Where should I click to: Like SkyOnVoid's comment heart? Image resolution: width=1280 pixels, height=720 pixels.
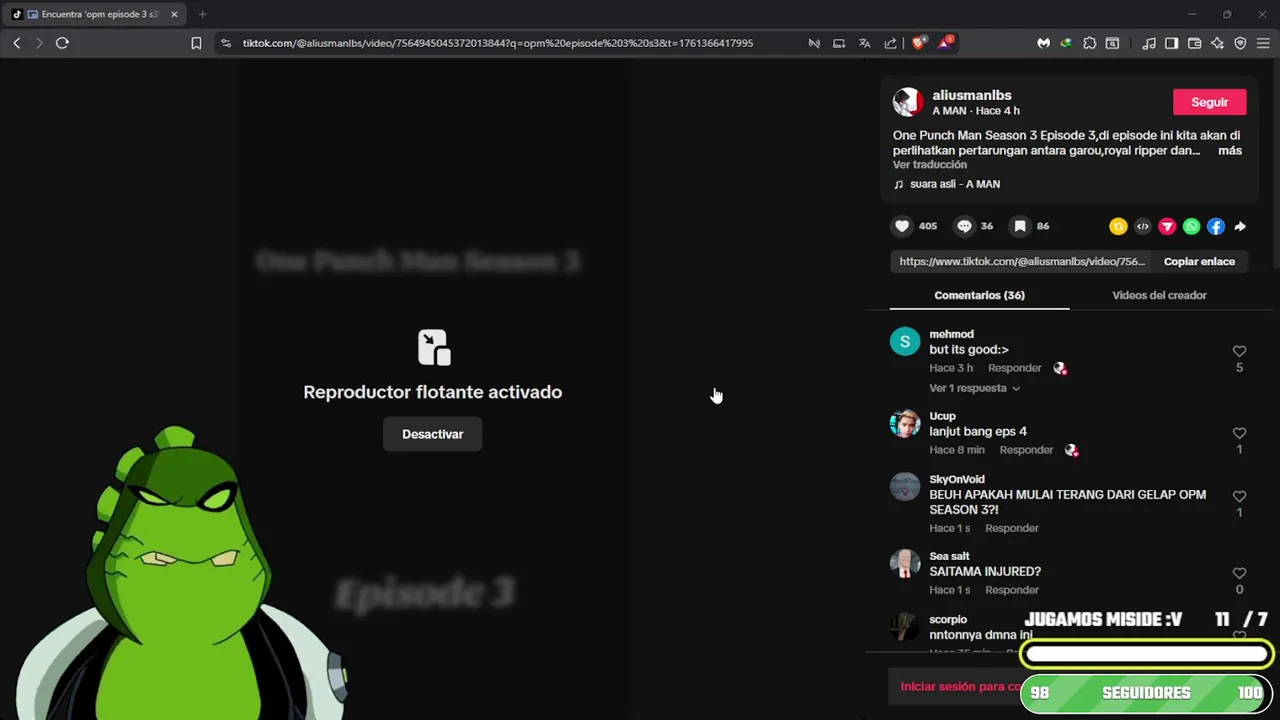point(1239,496)
